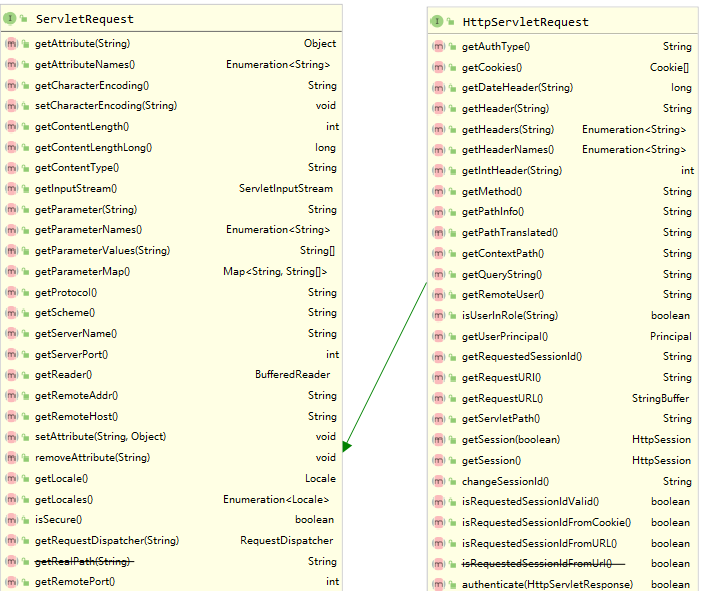Select the getParameterNames() method name

click(x=89, y=229)
